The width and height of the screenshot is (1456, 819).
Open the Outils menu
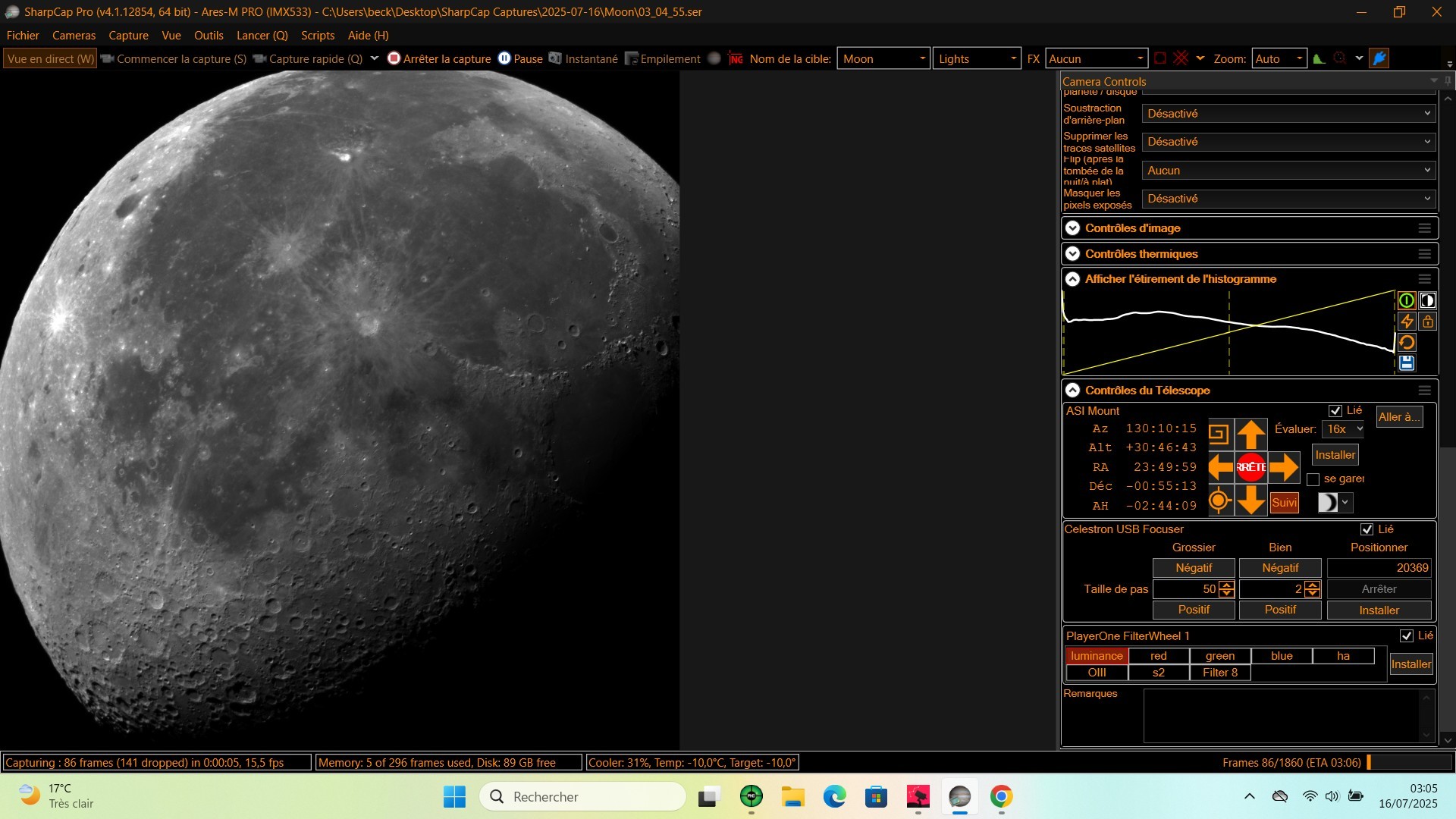209,36
